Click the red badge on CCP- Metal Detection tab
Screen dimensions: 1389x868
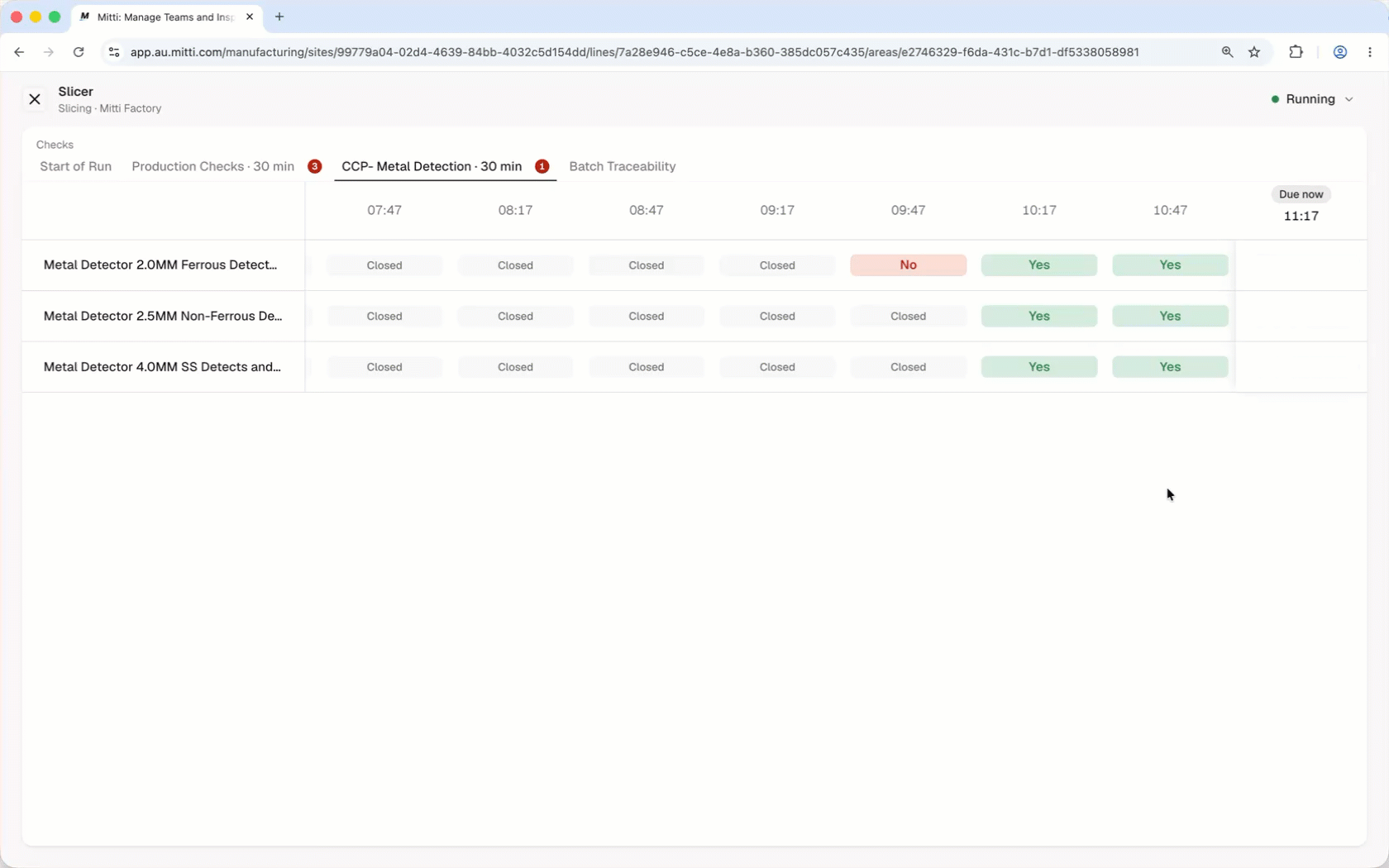(x=542, y=166)
